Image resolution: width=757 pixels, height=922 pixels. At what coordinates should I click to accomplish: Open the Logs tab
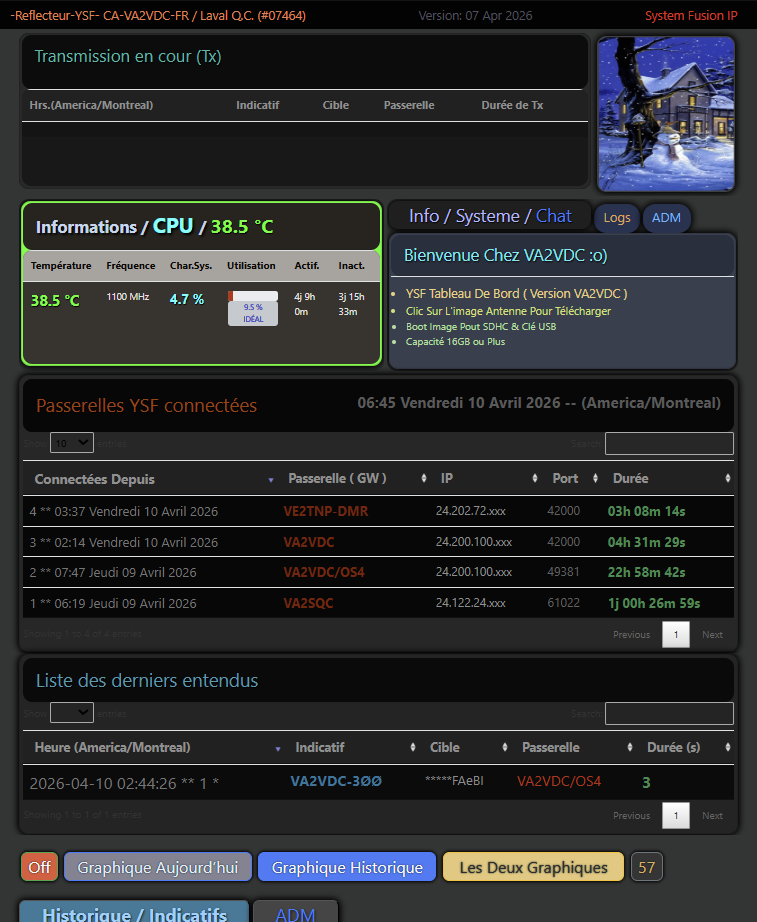(x=617, y=218)
